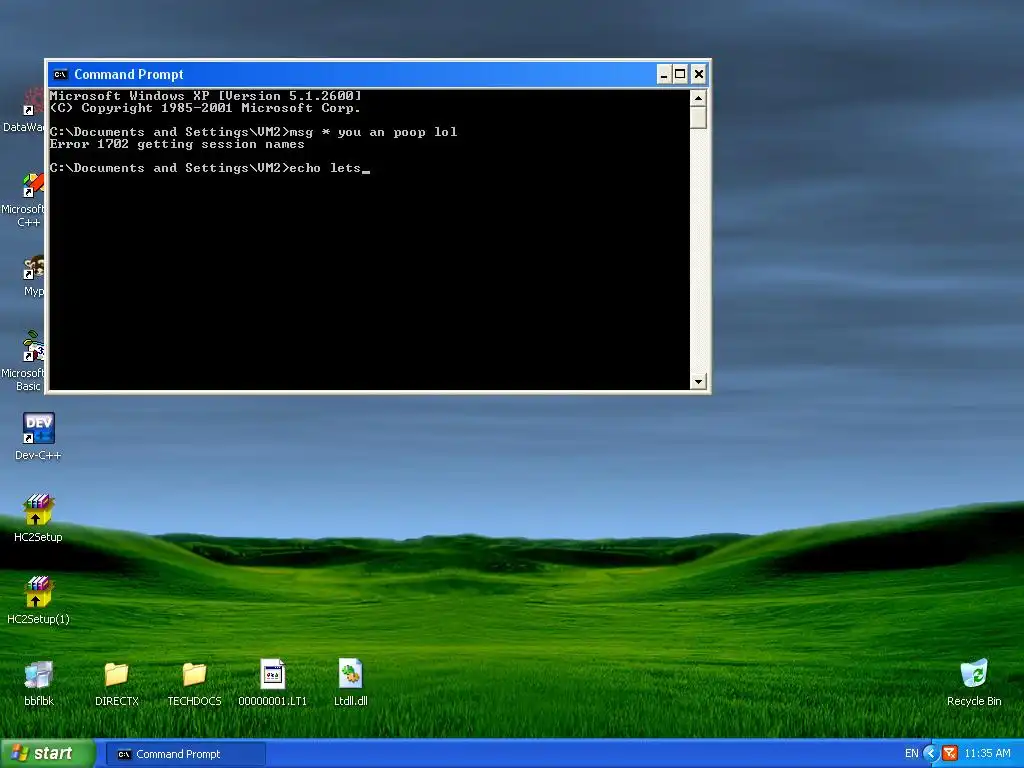Click the Copyright 1985-2001 Microsoft Corp. line
The height and width of the screenshot is (768, 1024).
coord(205,108)
